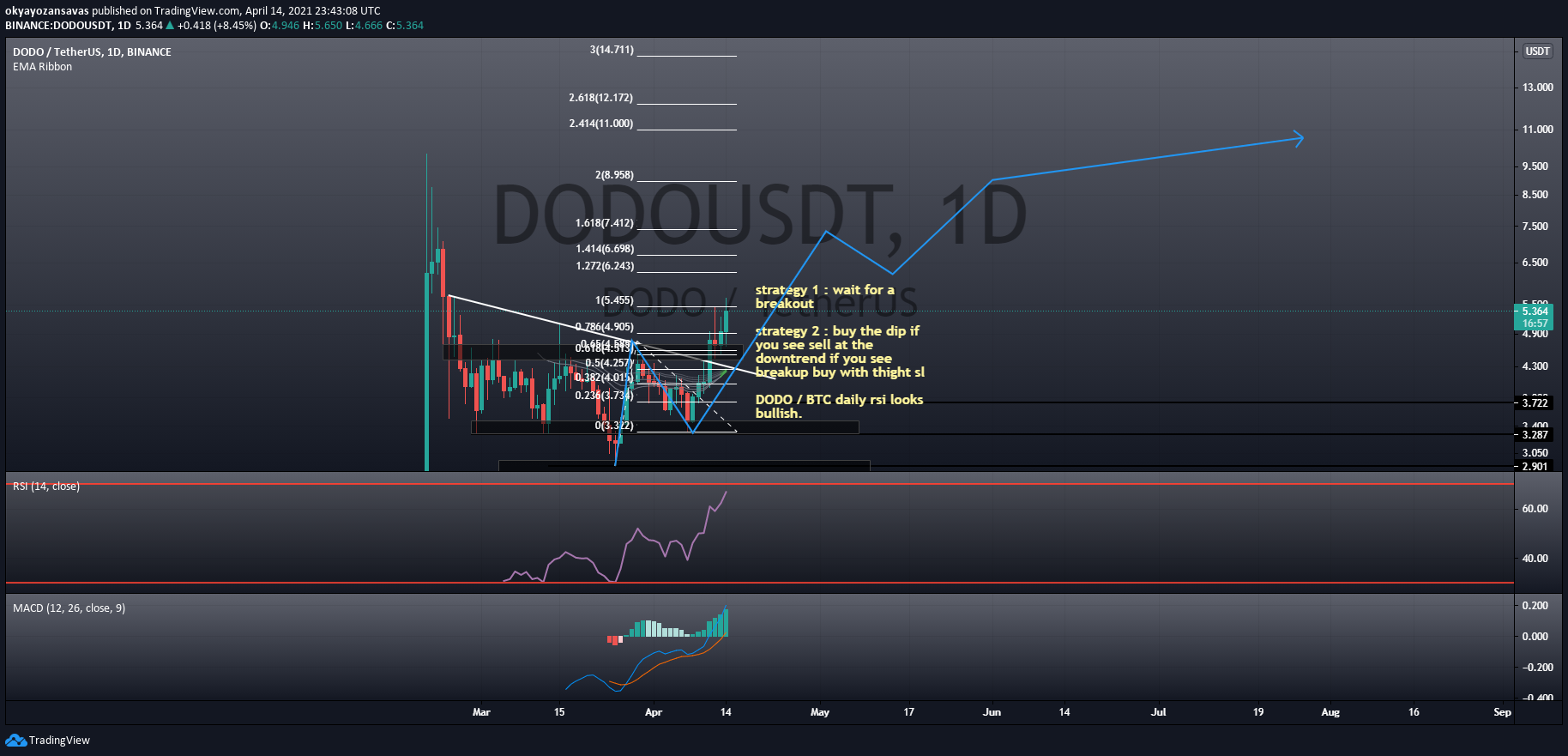The height and width of the screenshot is (756, 1568).
Task: Click the USDT currency button on price axis
Action: coord(1537,51)
